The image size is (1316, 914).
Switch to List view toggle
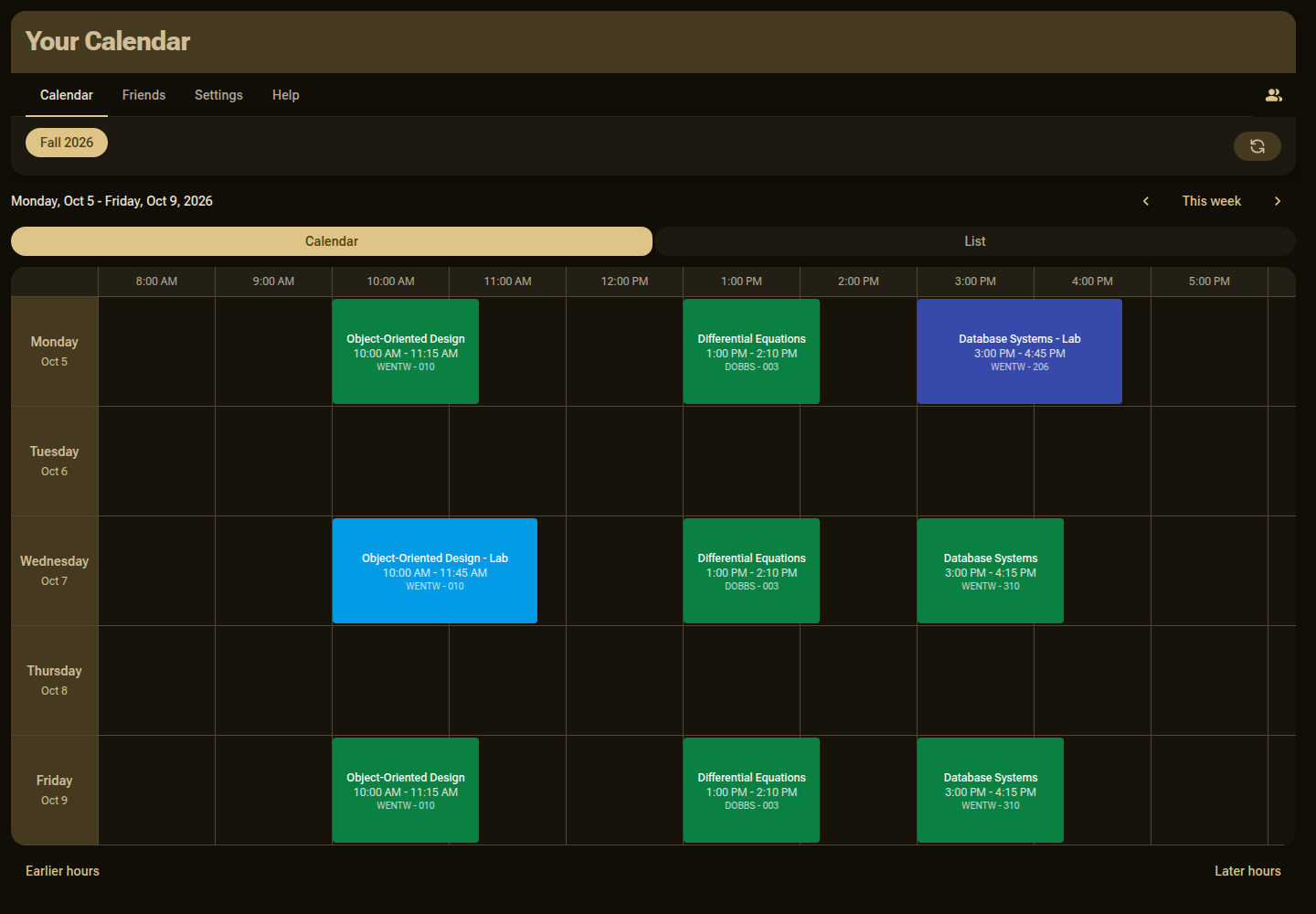point(975,241)
